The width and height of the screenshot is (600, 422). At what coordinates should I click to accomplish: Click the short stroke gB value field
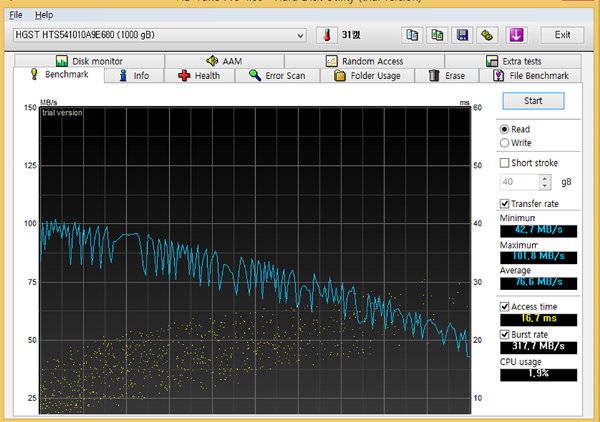(x=520, y=182)
